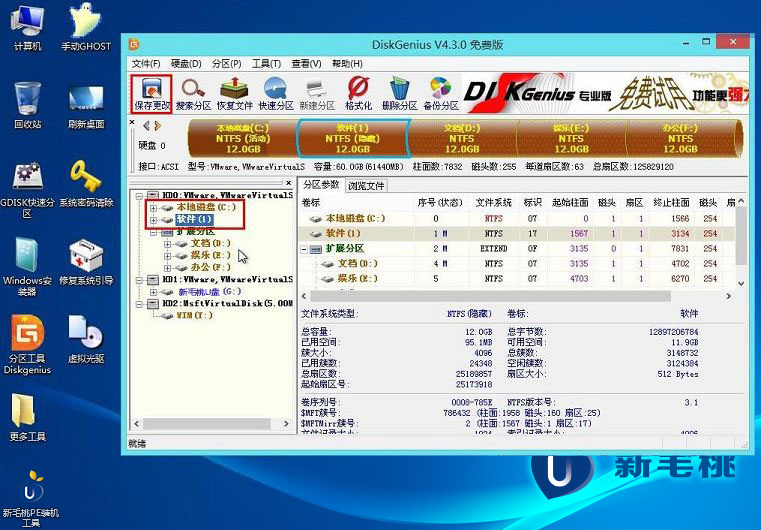Screen dimensions: 761x530
Task: Open Windows安装器 desktop icon
Action: click(x=27, y=267)
